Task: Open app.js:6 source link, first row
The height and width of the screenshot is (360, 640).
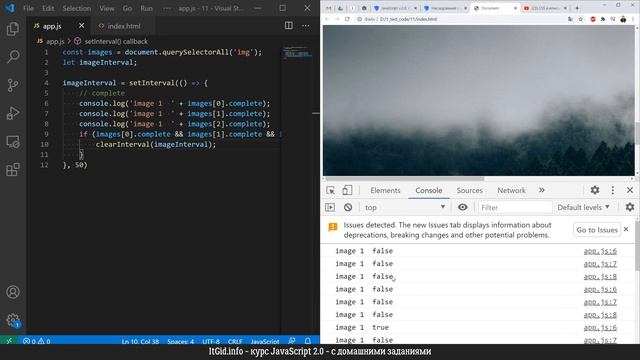Action: click(x=600, y=251)
